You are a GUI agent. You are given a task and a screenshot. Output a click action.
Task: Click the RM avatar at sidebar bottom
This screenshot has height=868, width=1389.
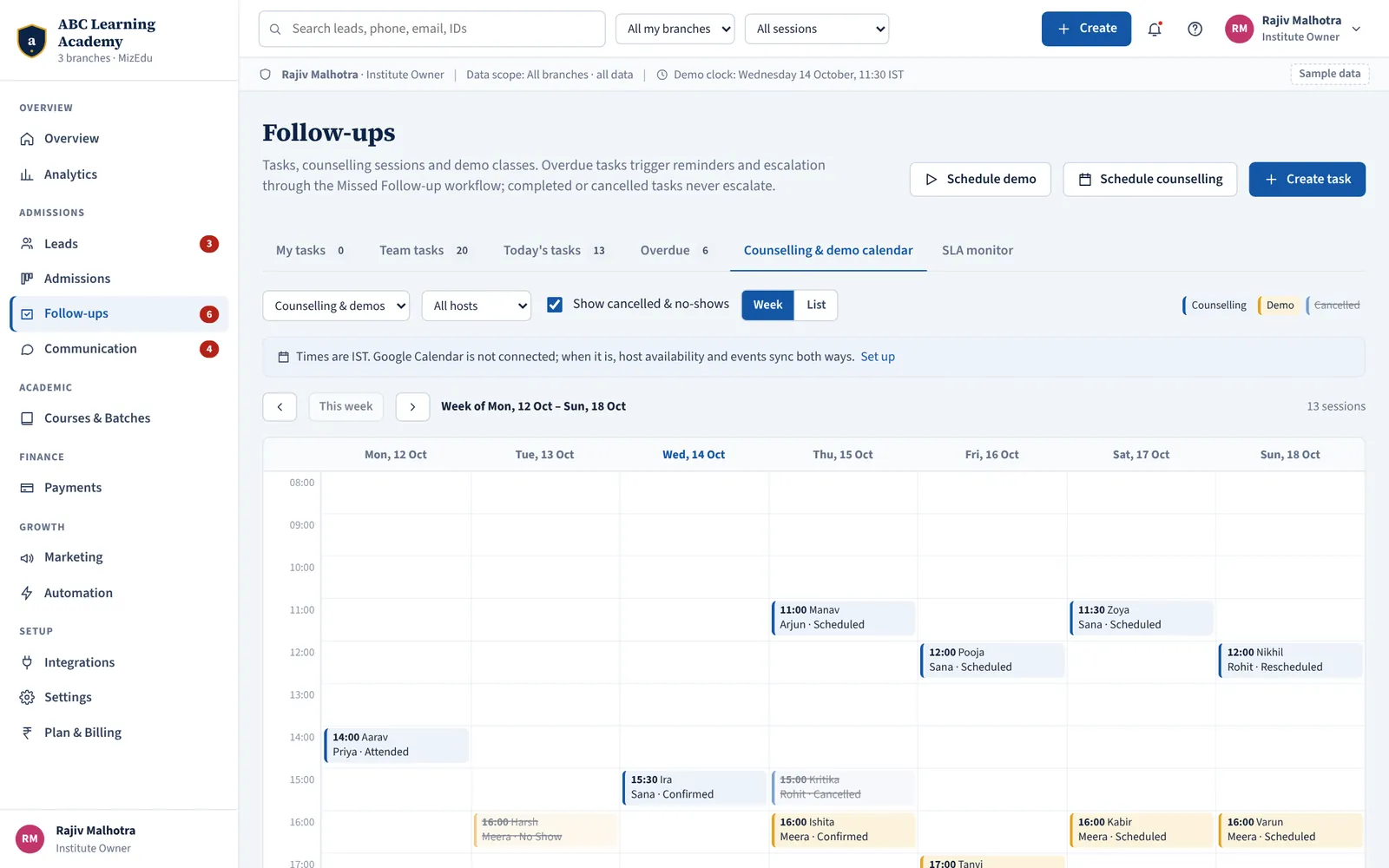(30, 838)
